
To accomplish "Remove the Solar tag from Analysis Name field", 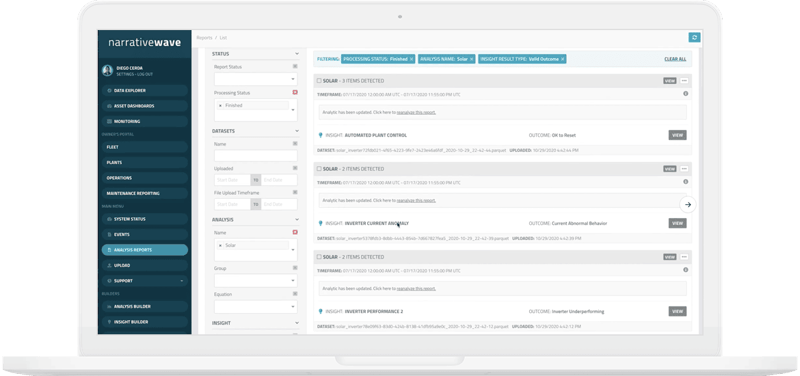I will click(x=220, y=245).
